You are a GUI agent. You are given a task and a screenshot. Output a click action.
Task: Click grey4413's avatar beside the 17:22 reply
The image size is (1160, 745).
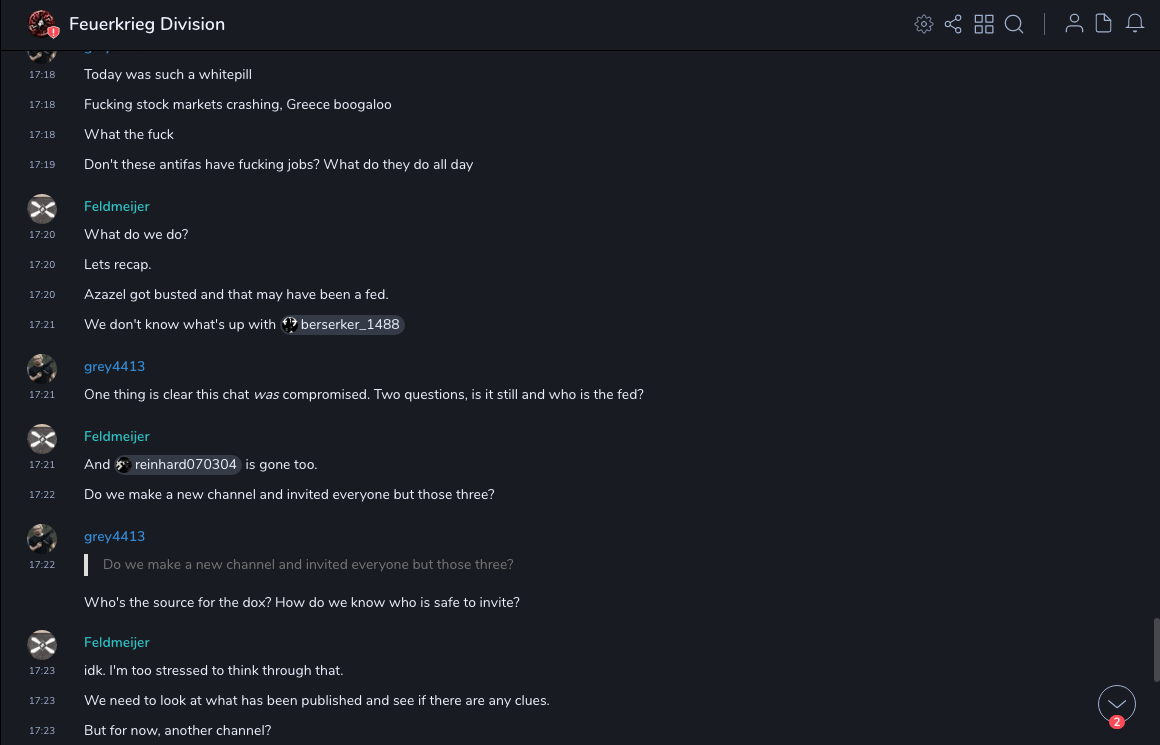pos(42,538)
